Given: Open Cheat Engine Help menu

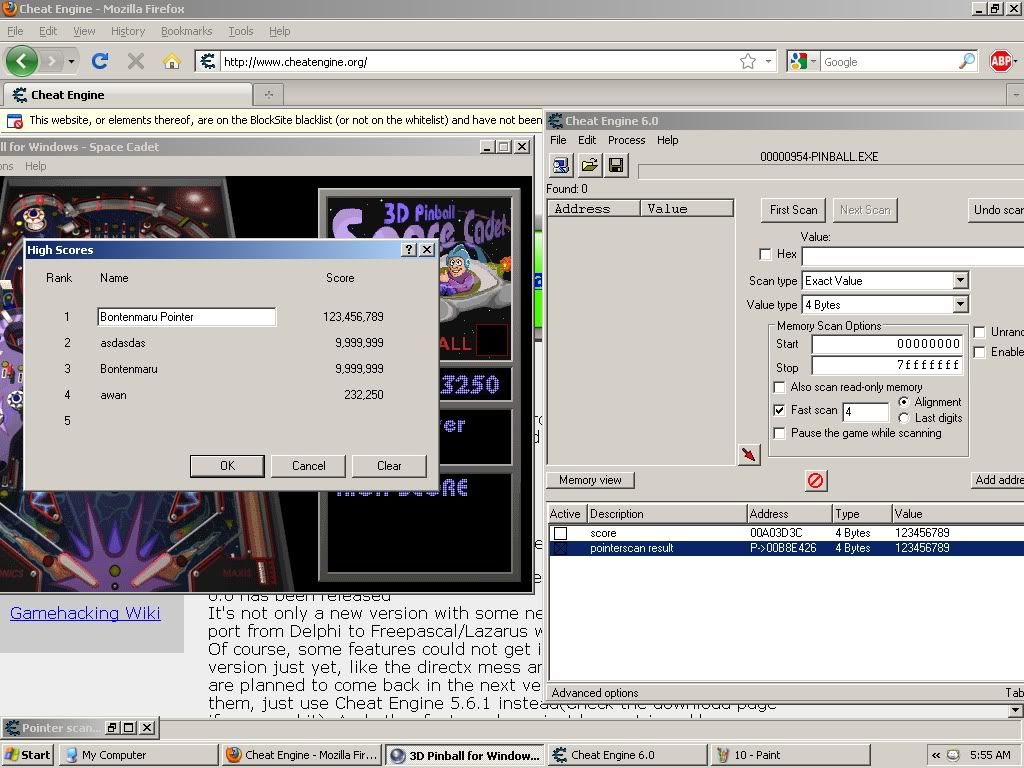Looking at the screenshot, I should pyautogui.click(x=667, y=140).
